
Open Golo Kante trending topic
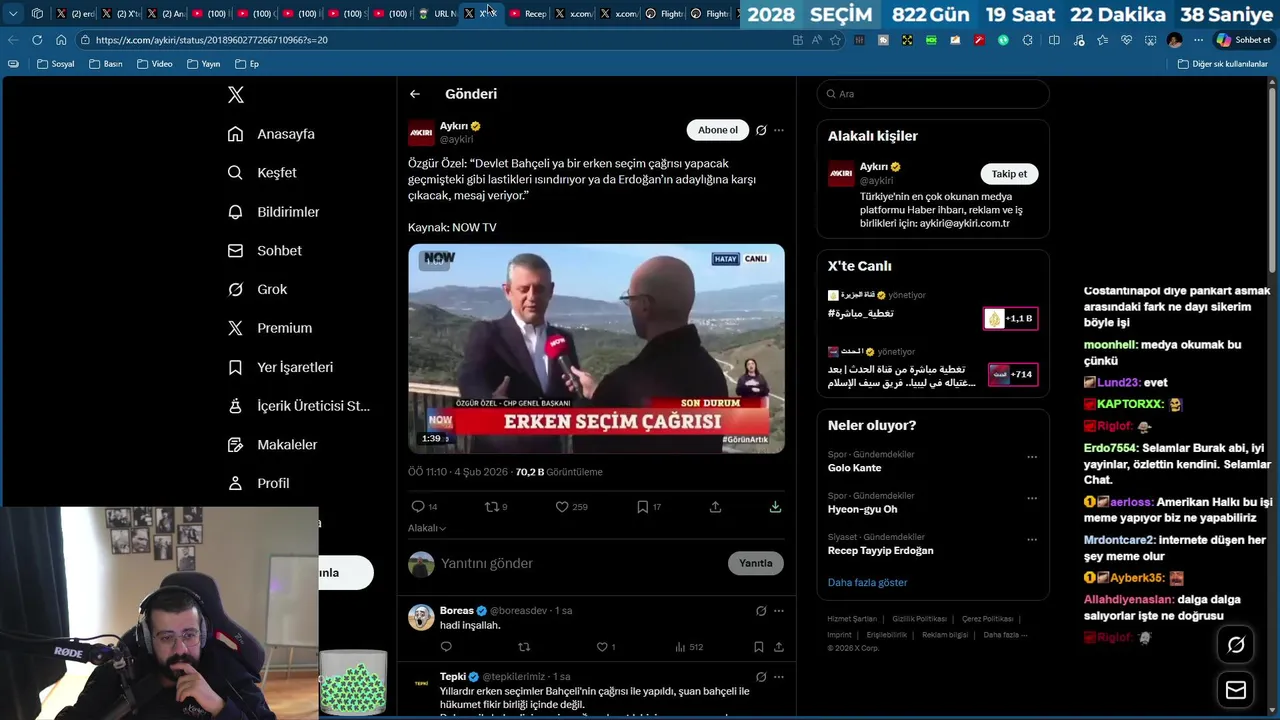(854, 468)
